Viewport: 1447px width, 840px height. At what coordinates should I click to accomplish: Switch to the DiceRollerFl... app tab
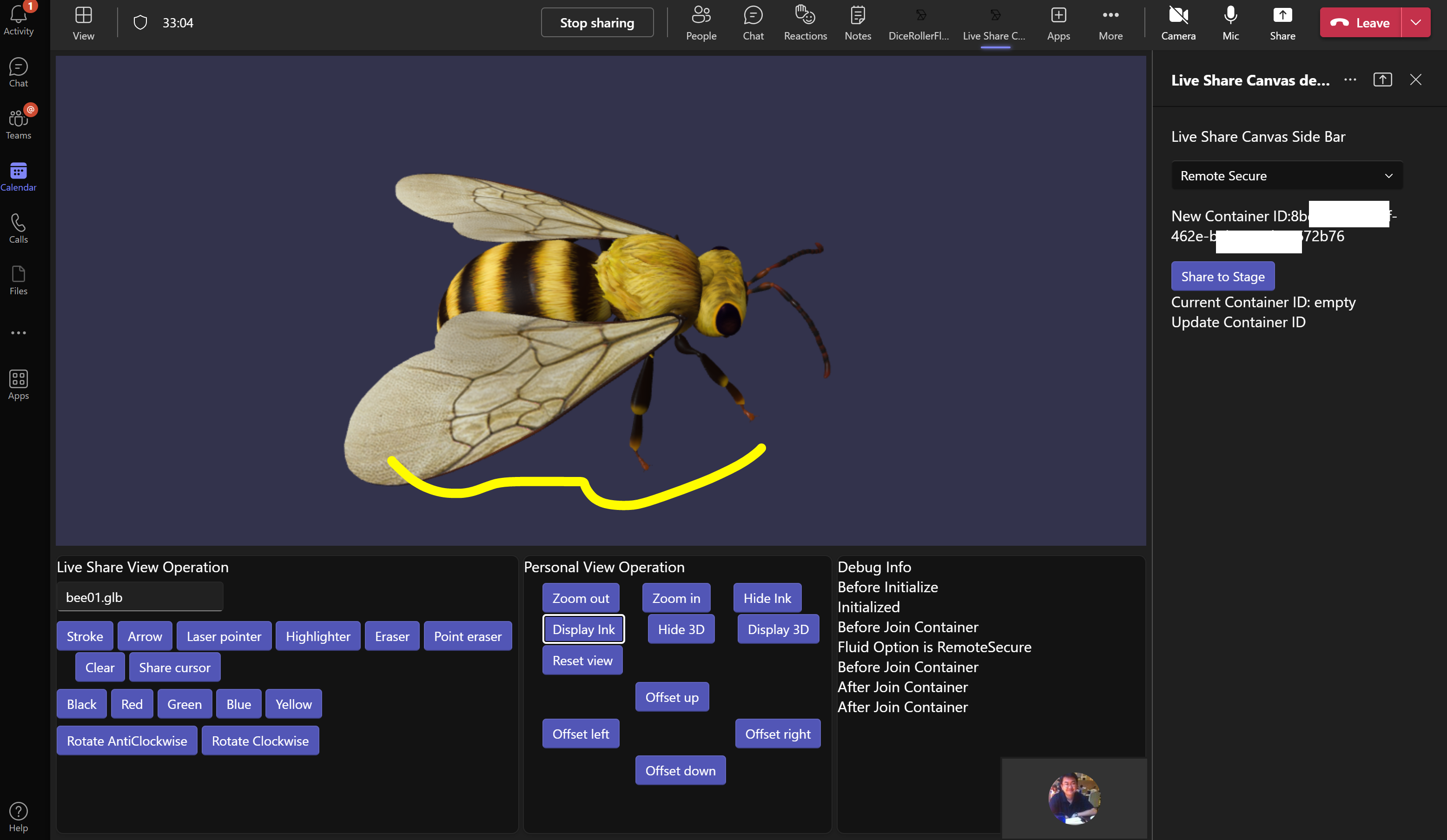pos(918,23)
